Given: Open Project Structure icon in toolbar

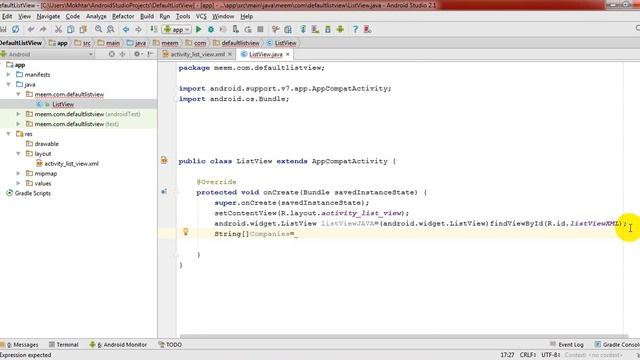Looking at the screenshot, I should point(288,29).
